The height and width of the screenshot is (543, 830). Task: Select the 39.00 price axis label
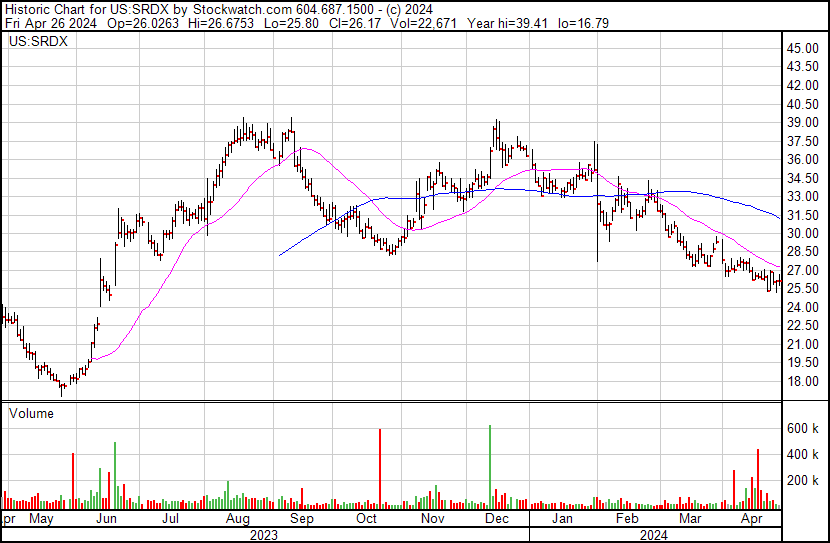802,122
